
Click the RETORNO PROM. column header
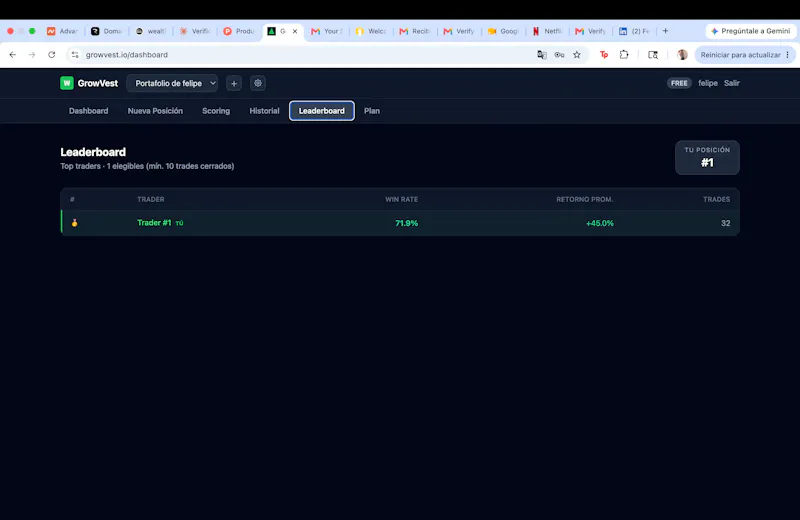585,200
